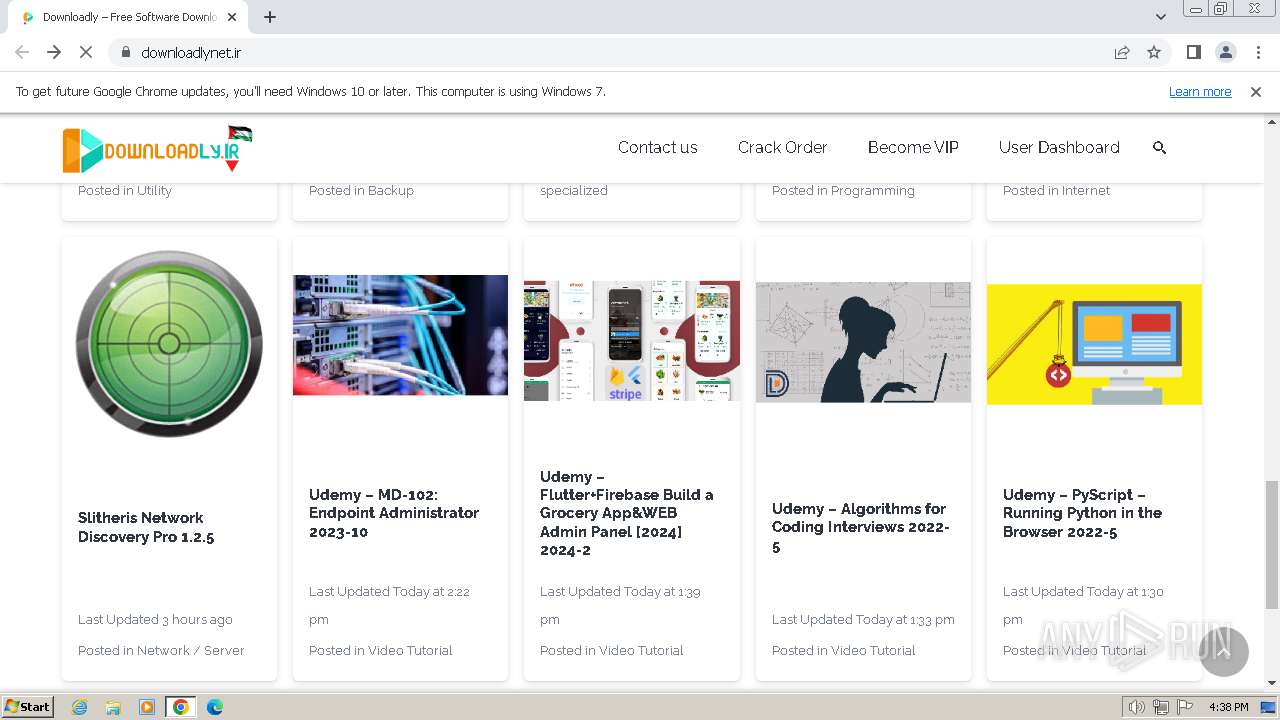Open Become VIP menu item
This screenshot has height=720, width=1280.
coord(913,147)
